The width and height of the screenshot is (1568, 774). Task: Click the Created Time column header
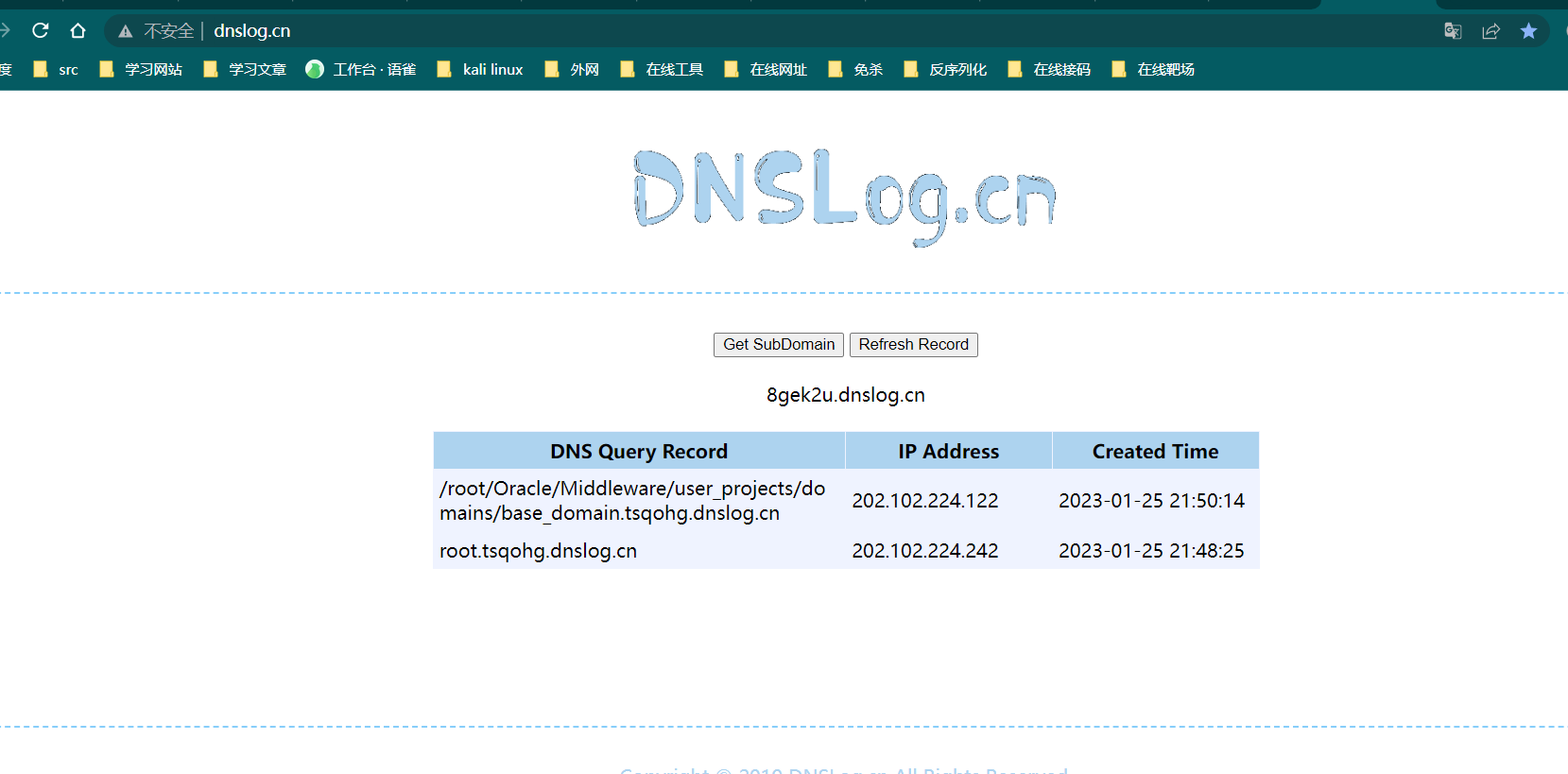point(1156,452)
